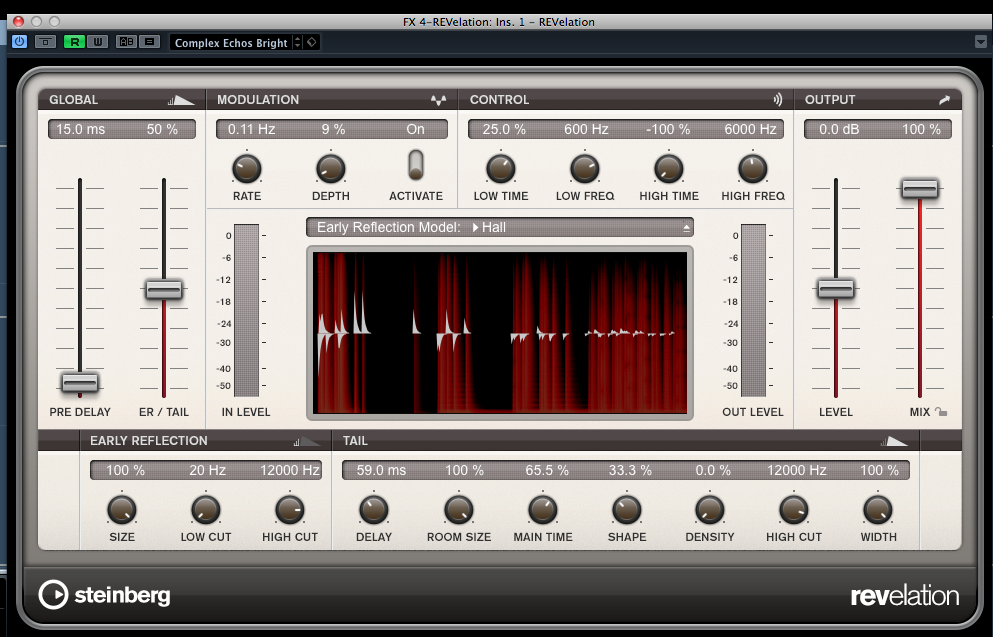The width and height of the screenshot is (993, 637).
Task: Click the Shape knob
Action: coord(627,510)
